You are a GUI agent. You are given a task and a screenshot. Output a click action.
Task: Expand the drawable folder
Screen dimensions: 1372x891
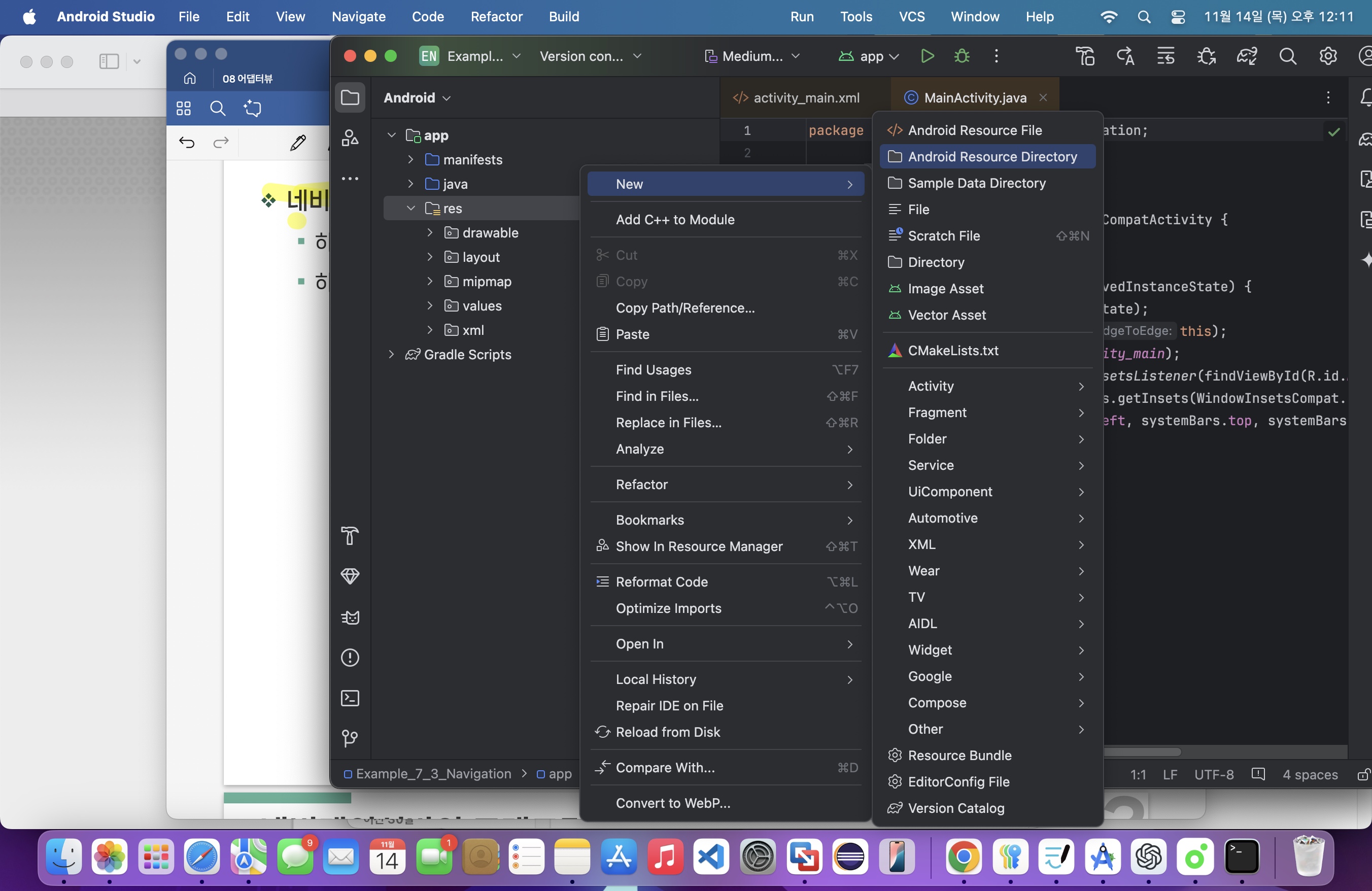pyautogui.click(x=429, y=233)
